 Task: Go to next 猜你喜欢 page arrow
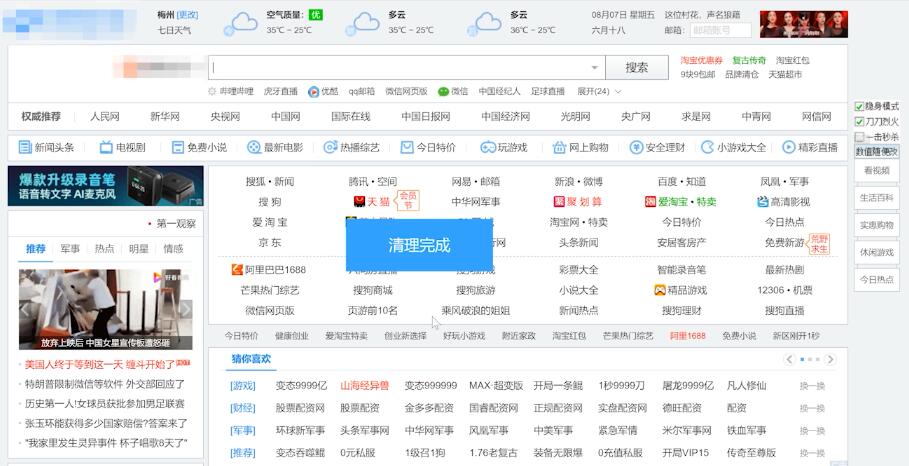pos(830,359)
